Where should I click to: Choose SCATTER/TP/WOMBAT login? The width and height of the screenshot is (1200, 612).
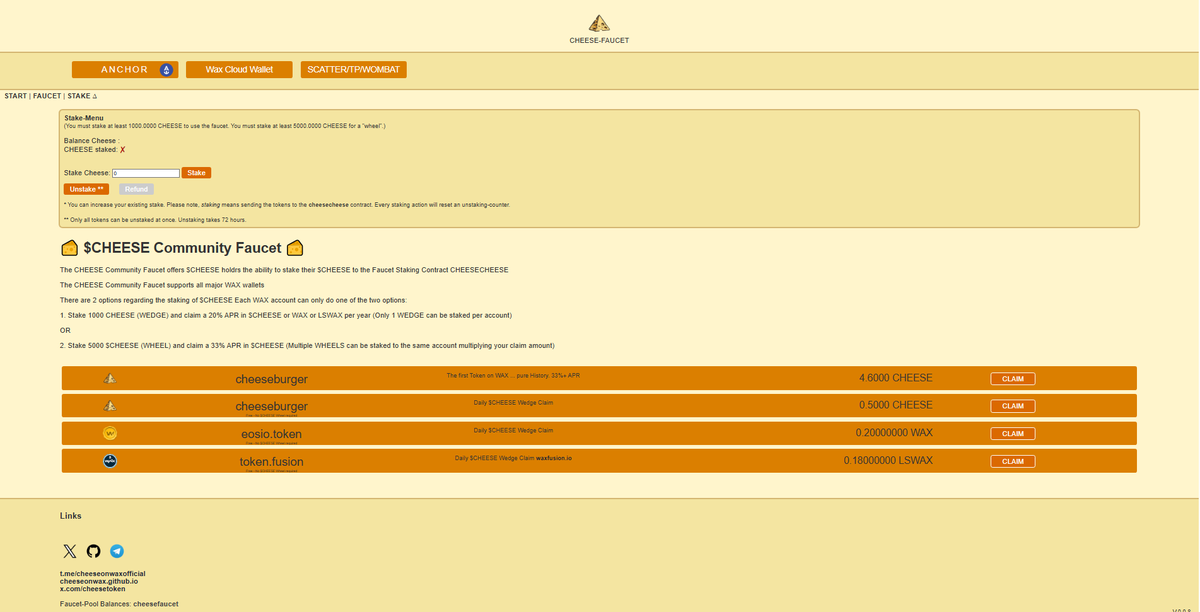click(x=354, y=69)
